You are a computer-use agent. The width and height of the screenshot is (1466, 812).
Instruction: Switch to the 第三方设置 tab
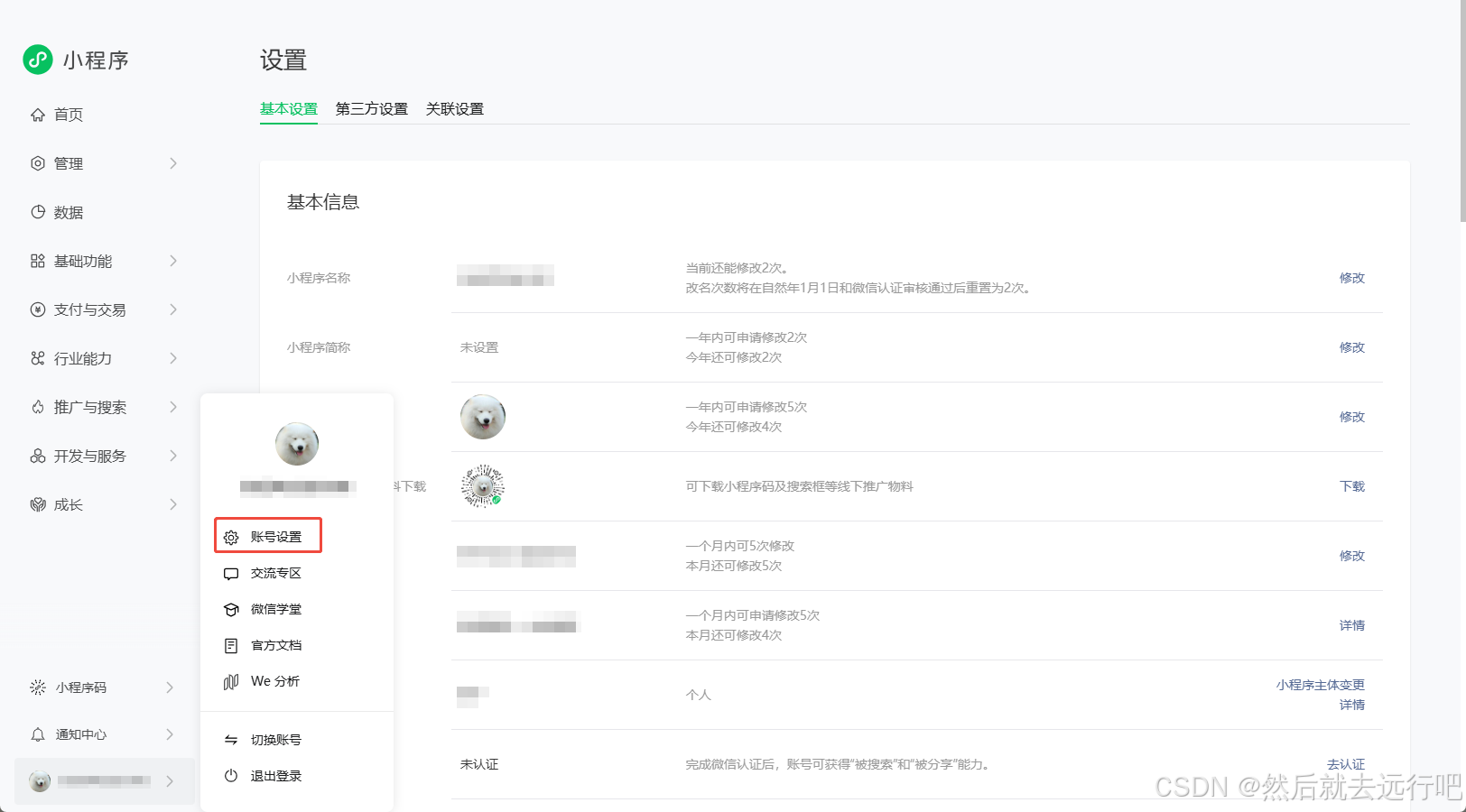point(372,109)
